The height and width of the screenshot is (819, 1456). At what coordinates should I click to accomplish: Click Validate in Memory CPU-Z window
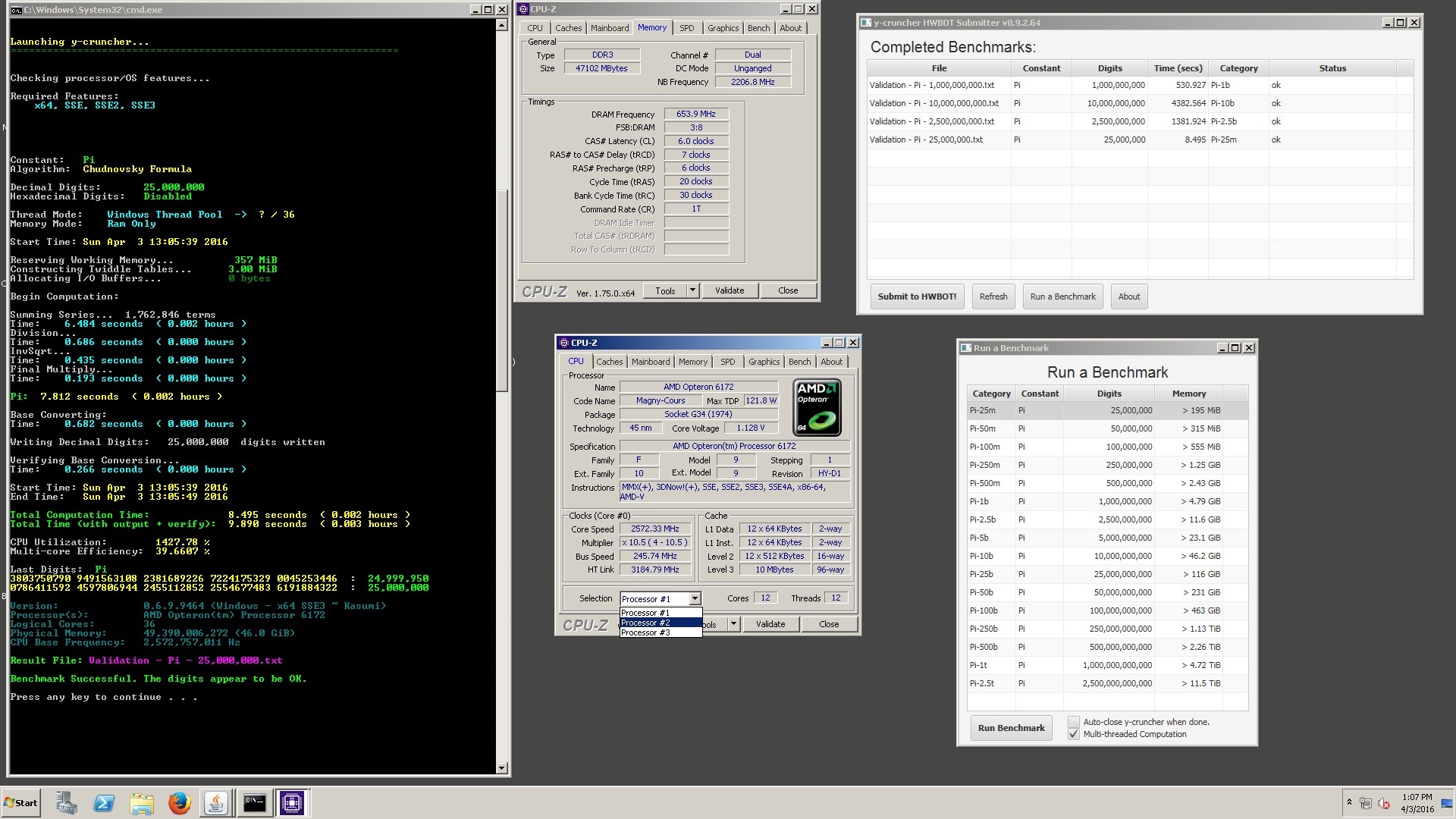coord(730,290)
